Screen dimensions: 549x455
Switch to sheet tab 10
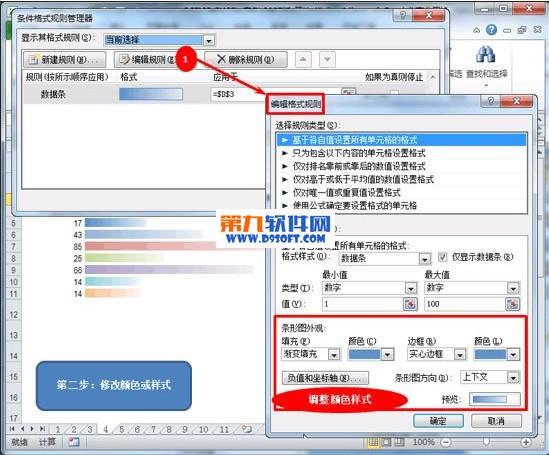click(203, 429)
